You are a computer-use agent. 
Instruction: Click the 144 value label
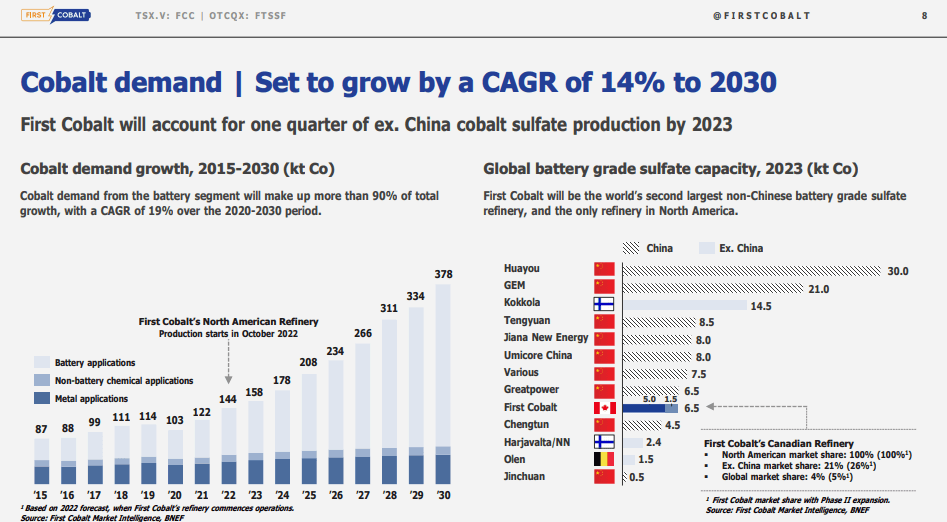[228, 399]
